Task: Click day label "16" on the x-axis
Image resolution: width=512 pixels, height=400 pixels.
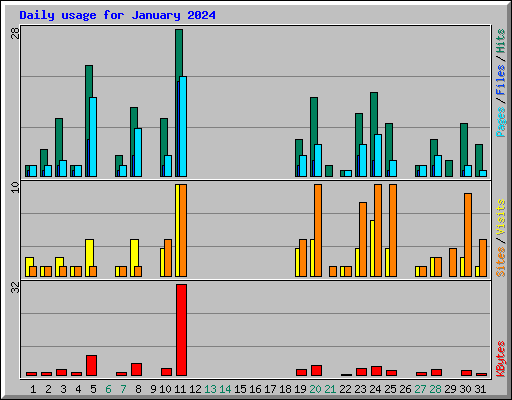Action: 255,389
